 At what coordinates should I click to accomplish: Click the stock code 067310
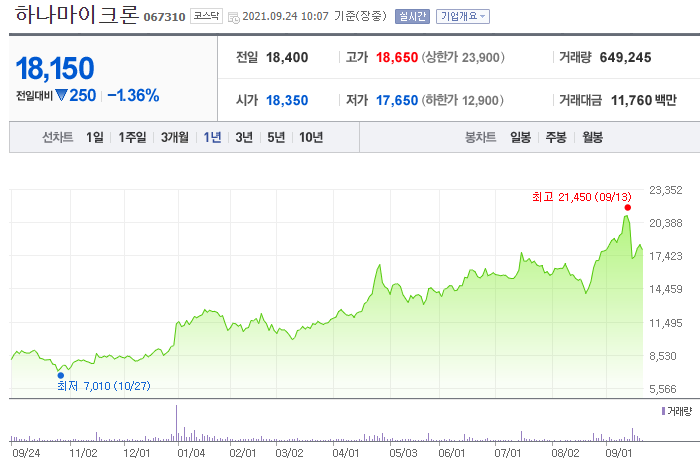pos(164,17)
